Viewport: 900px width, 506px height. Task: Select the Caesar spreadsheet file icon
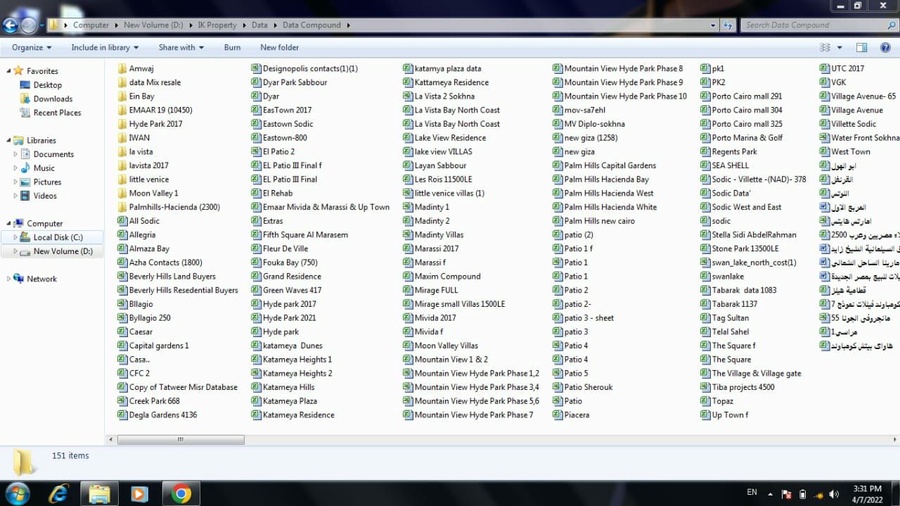pos(122,332)
